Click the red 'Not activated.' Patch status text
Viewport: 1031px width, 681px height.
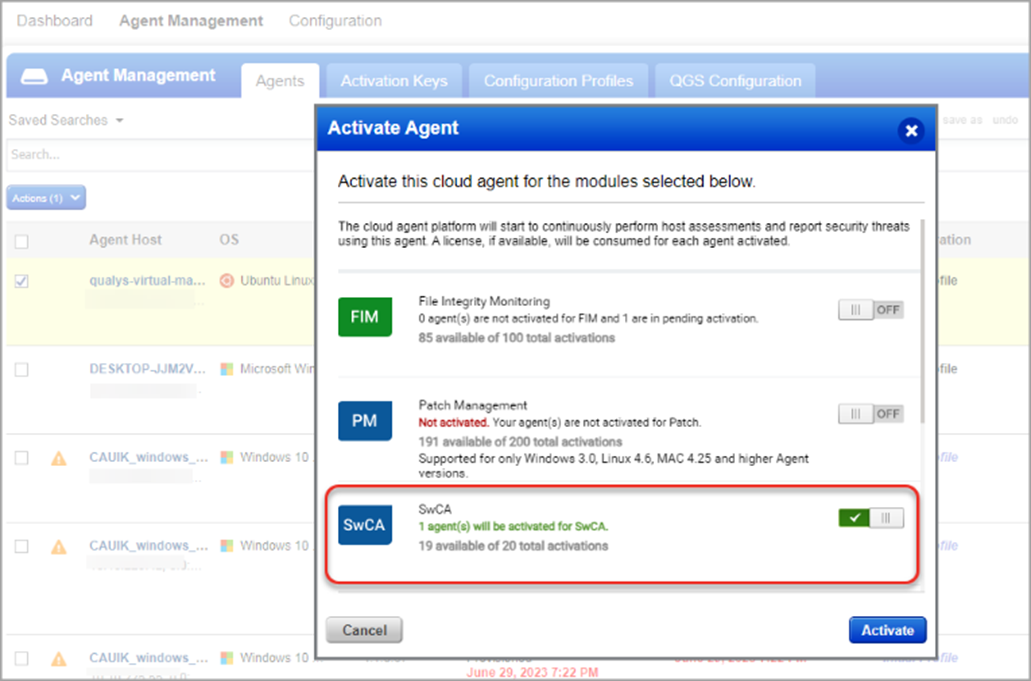click(x=454, y=423)
